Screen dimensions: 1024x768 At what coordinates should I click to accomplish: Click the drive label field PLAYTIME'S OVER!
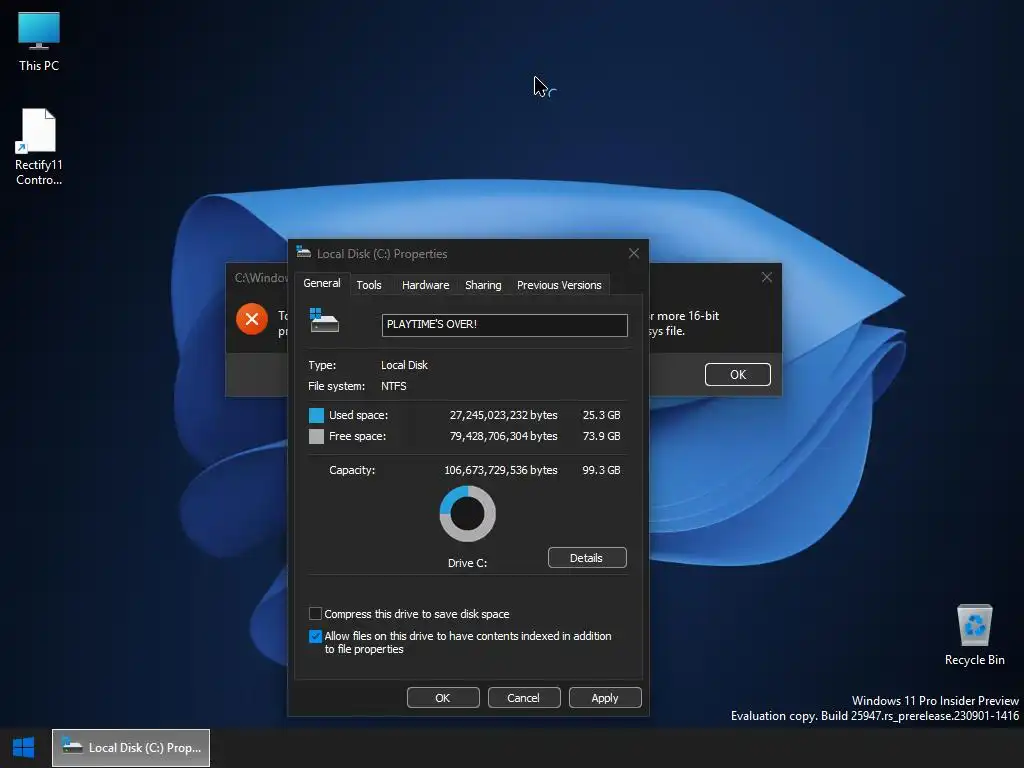pos(504,325)
